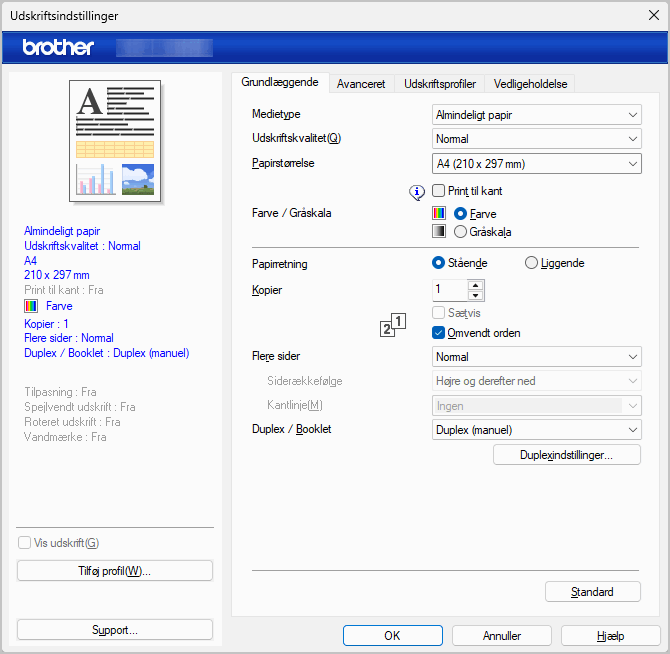Switch to the Grundlæggende tab
The image size is (670, 654).
[x=280, y=82]
